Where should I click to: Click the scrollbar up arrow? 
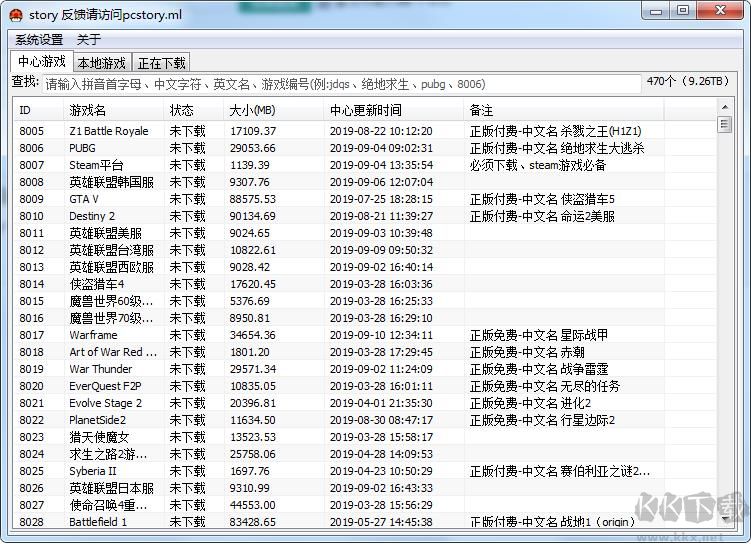(724, 107)
